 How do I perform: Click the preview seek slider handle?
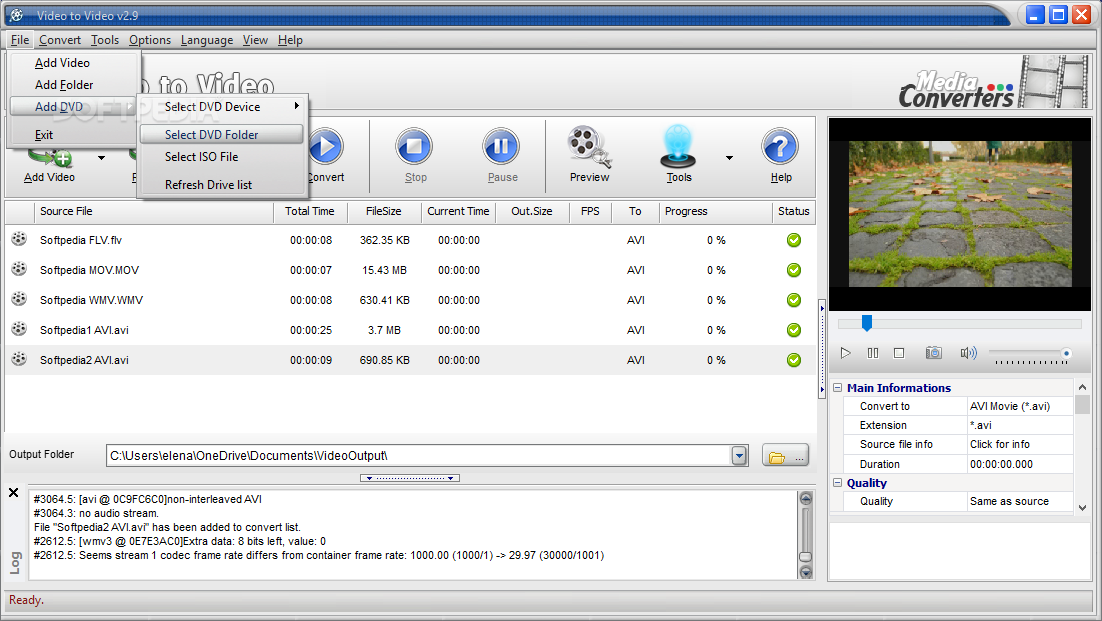tap(867, 322)
